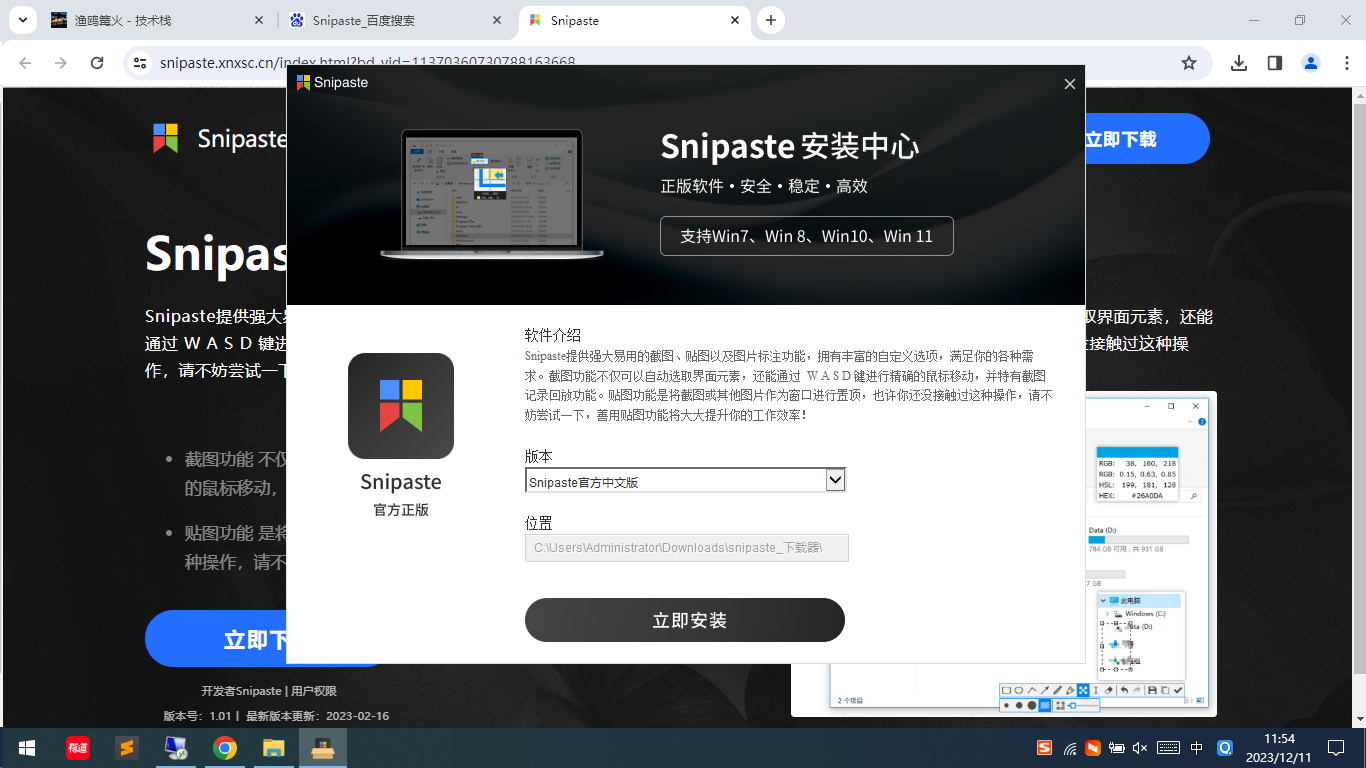Click the active installer icon in taskbar
1366x768 pixels.
[323, 748]
